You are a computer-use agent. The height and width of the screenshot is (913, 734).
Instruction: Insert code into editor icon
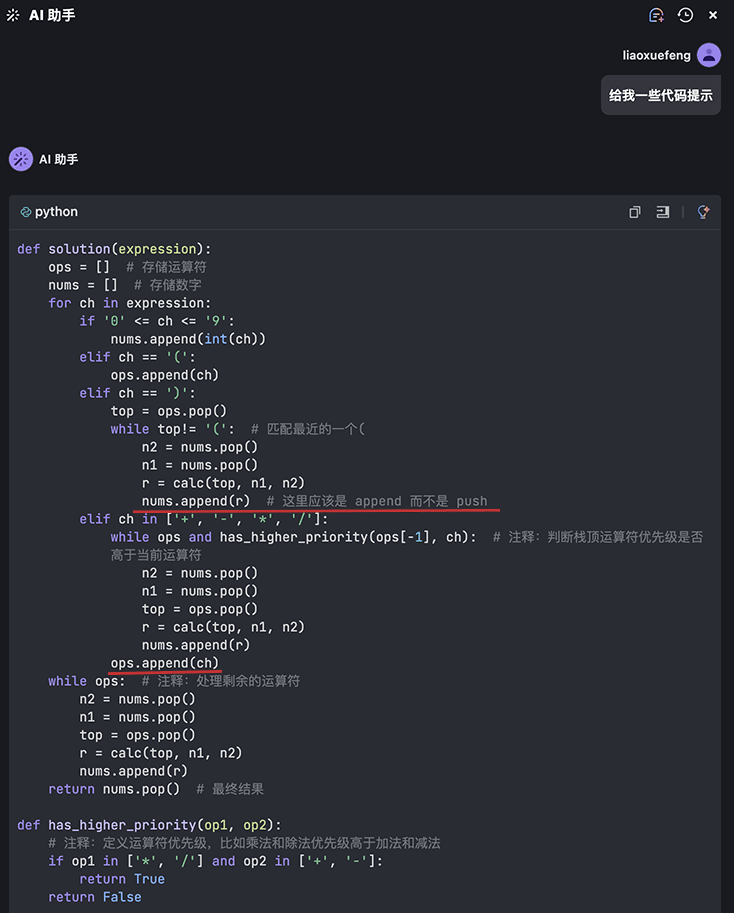click(663, 212)
